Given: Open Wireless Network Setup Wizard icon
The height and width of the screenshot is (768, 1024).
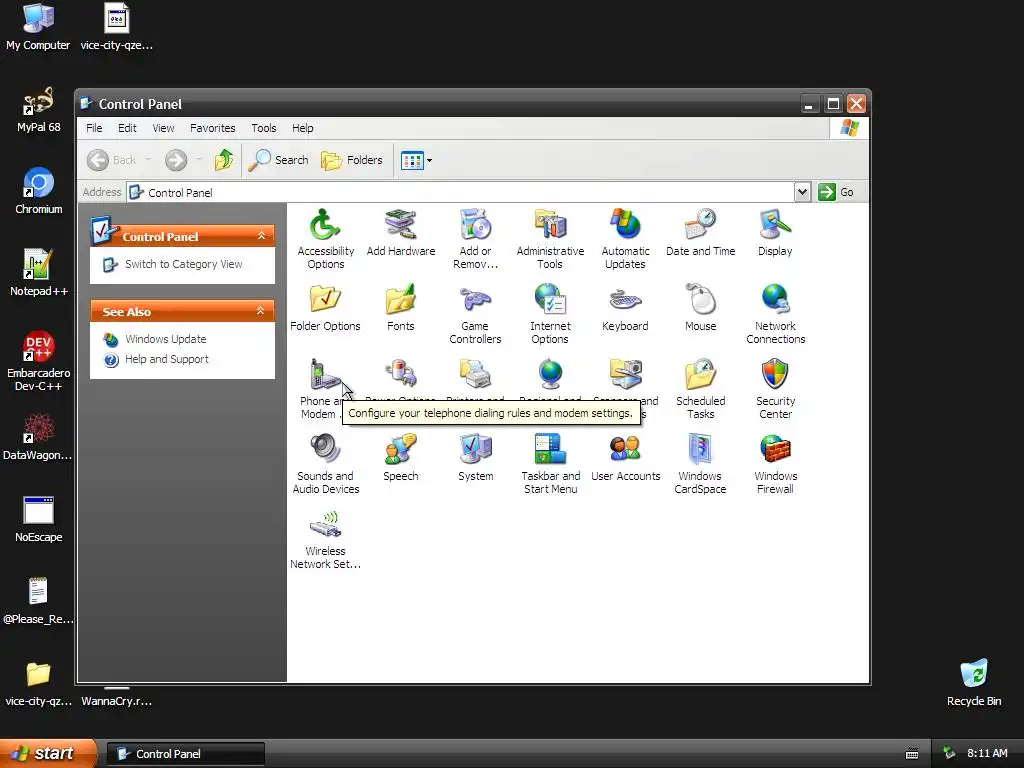Looking at the screenshot, I should (x=325, y=525).
